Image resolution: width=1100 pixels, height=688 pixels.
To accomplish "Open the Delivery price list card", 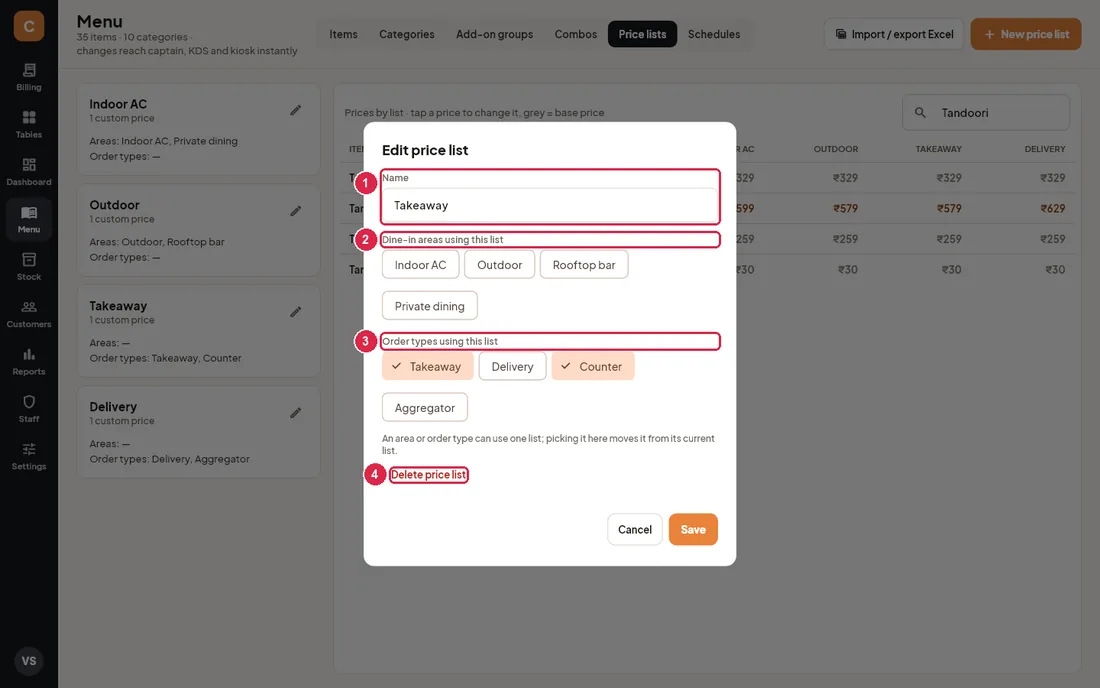I will click(199, 432).
